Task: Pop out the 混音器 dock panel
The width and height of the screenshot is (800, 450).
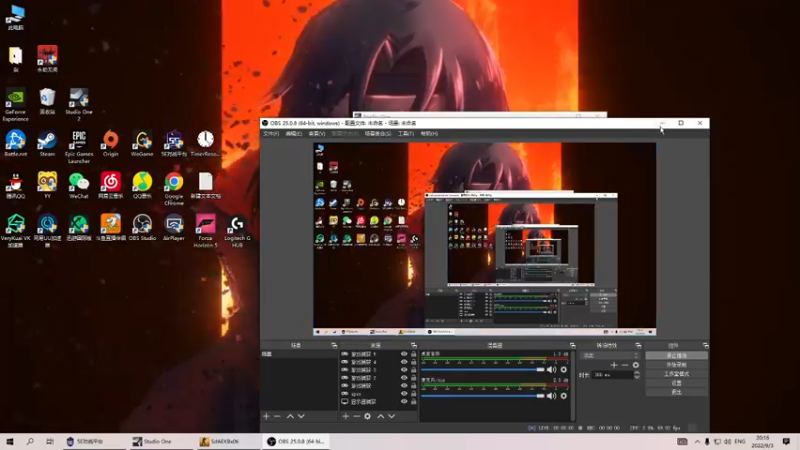Action: click(x=572, y=345)
